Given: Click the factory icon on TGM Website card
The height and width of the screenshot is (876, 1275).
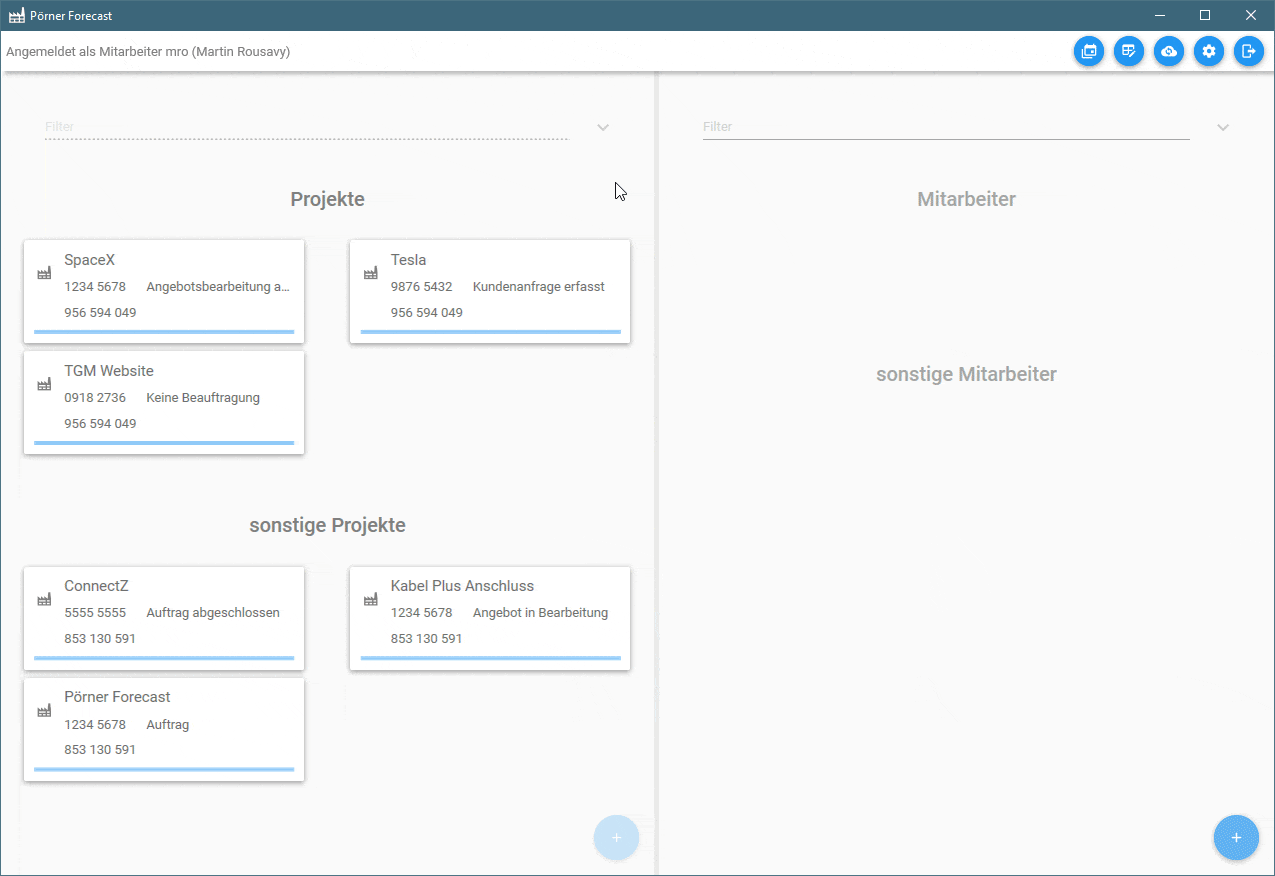Looking at the screenshot, I should [44, 384].
